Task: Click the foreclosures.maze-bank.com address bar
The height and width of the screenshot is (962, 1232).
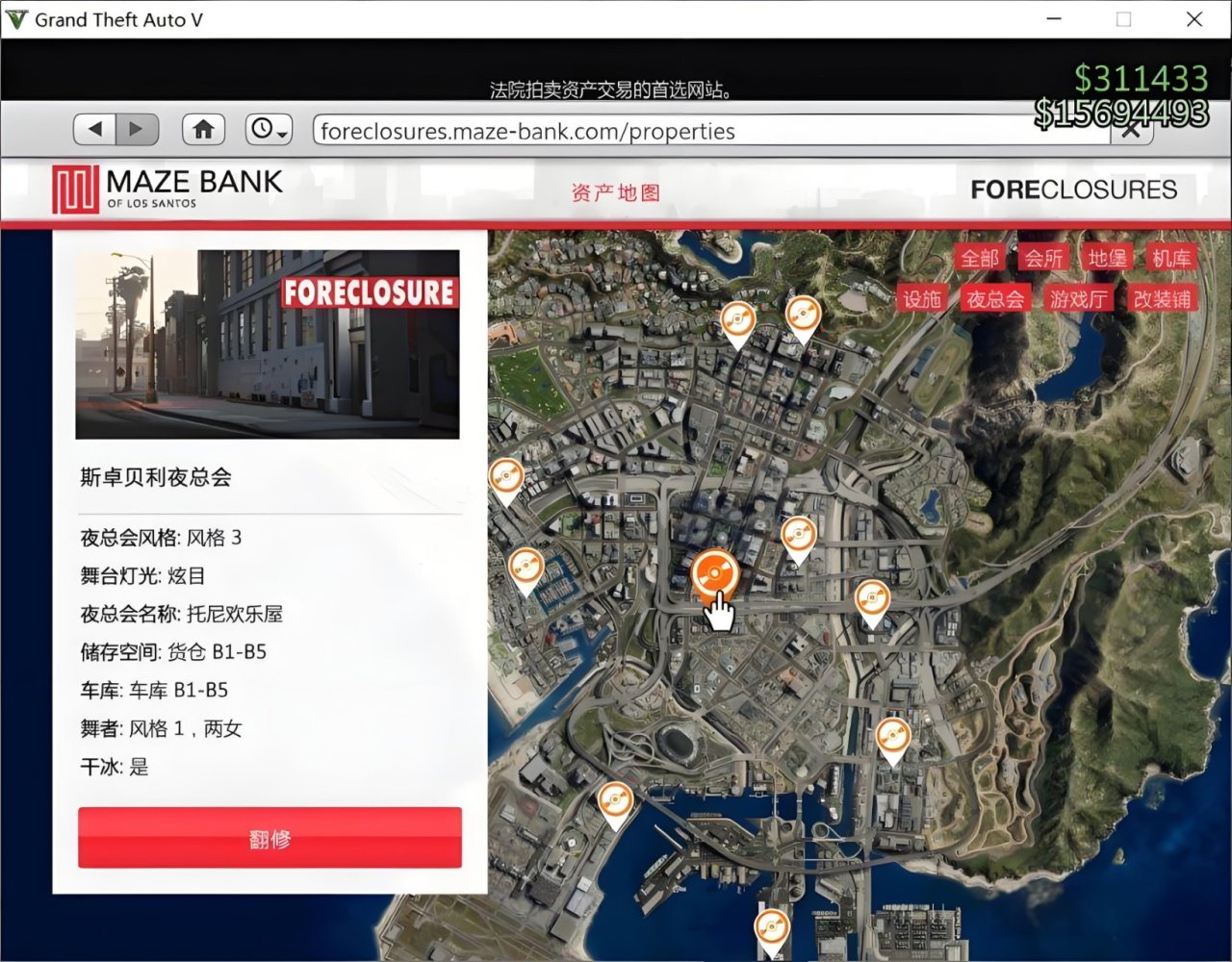Action: 712,131
